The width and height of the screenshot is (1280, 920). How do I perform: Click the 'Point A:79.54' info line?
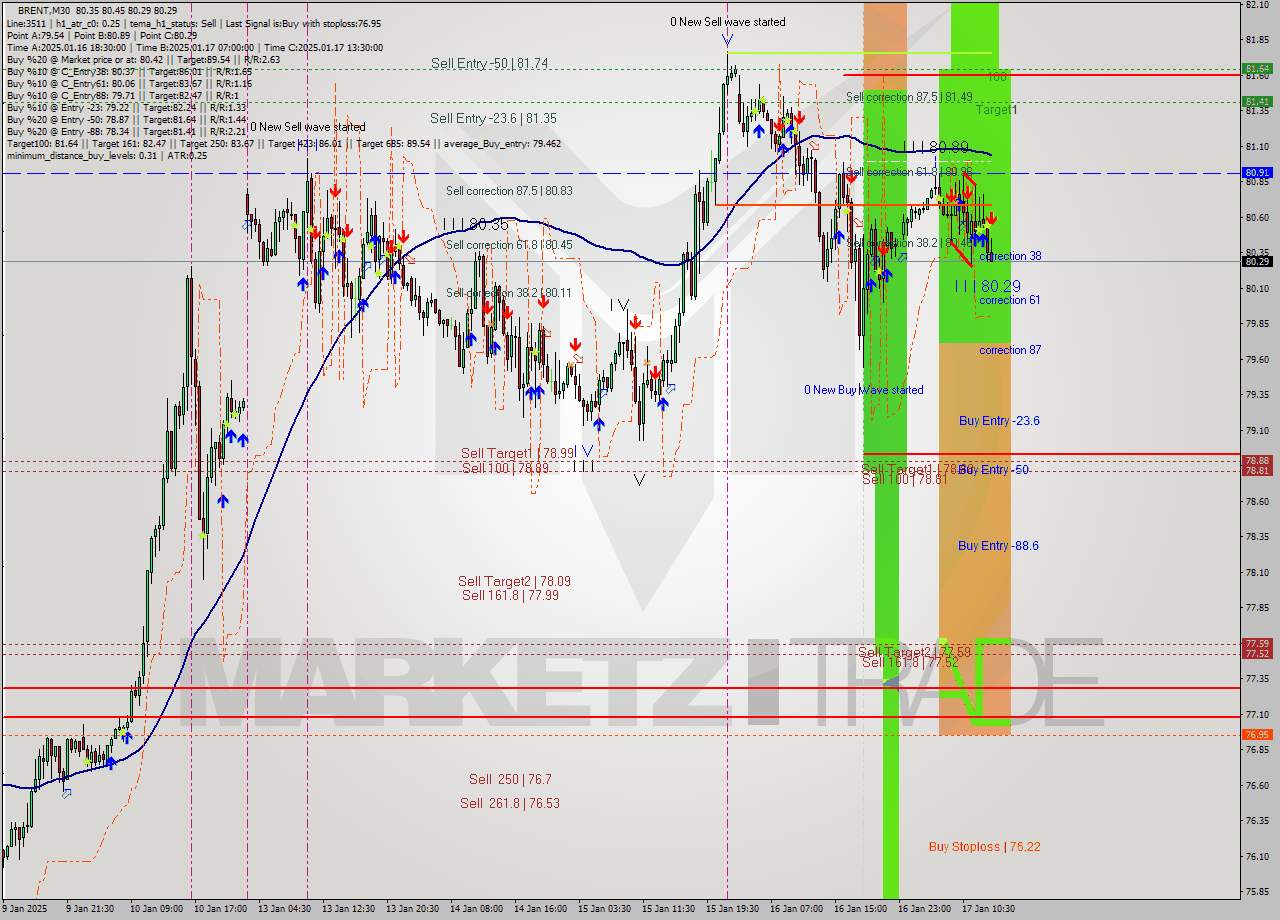102,35
